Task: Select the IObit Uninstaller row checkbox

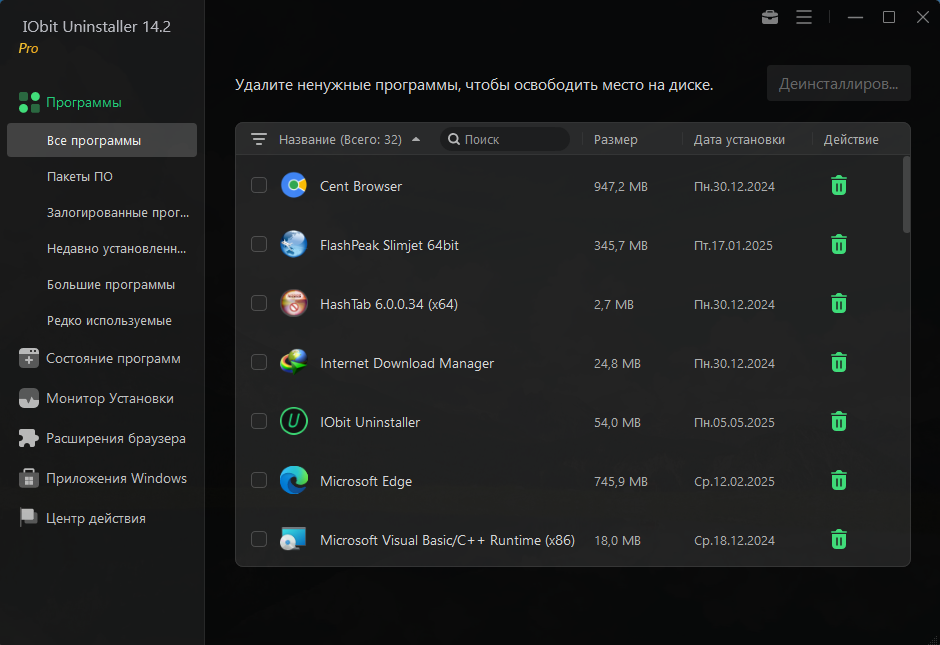Action: [259, 422]
